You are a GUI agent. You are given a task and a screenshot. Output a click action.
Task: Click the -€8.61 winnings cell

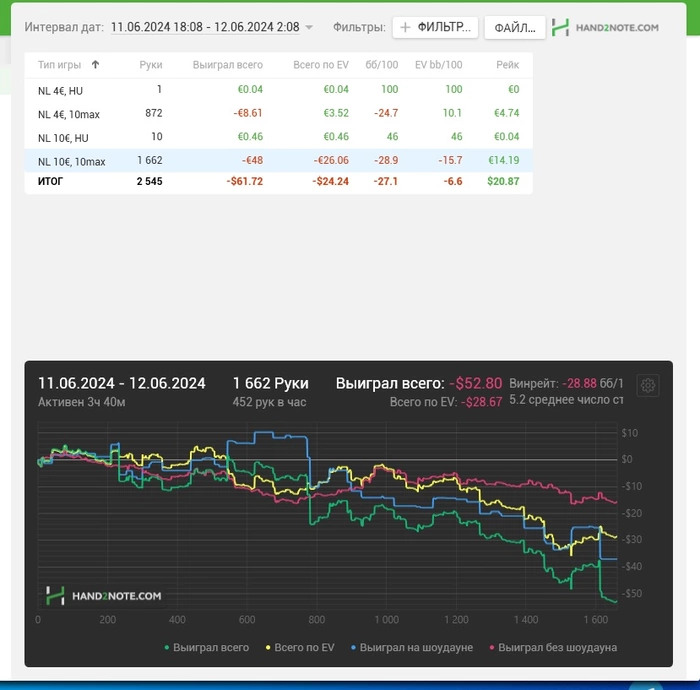click(248, 113)
